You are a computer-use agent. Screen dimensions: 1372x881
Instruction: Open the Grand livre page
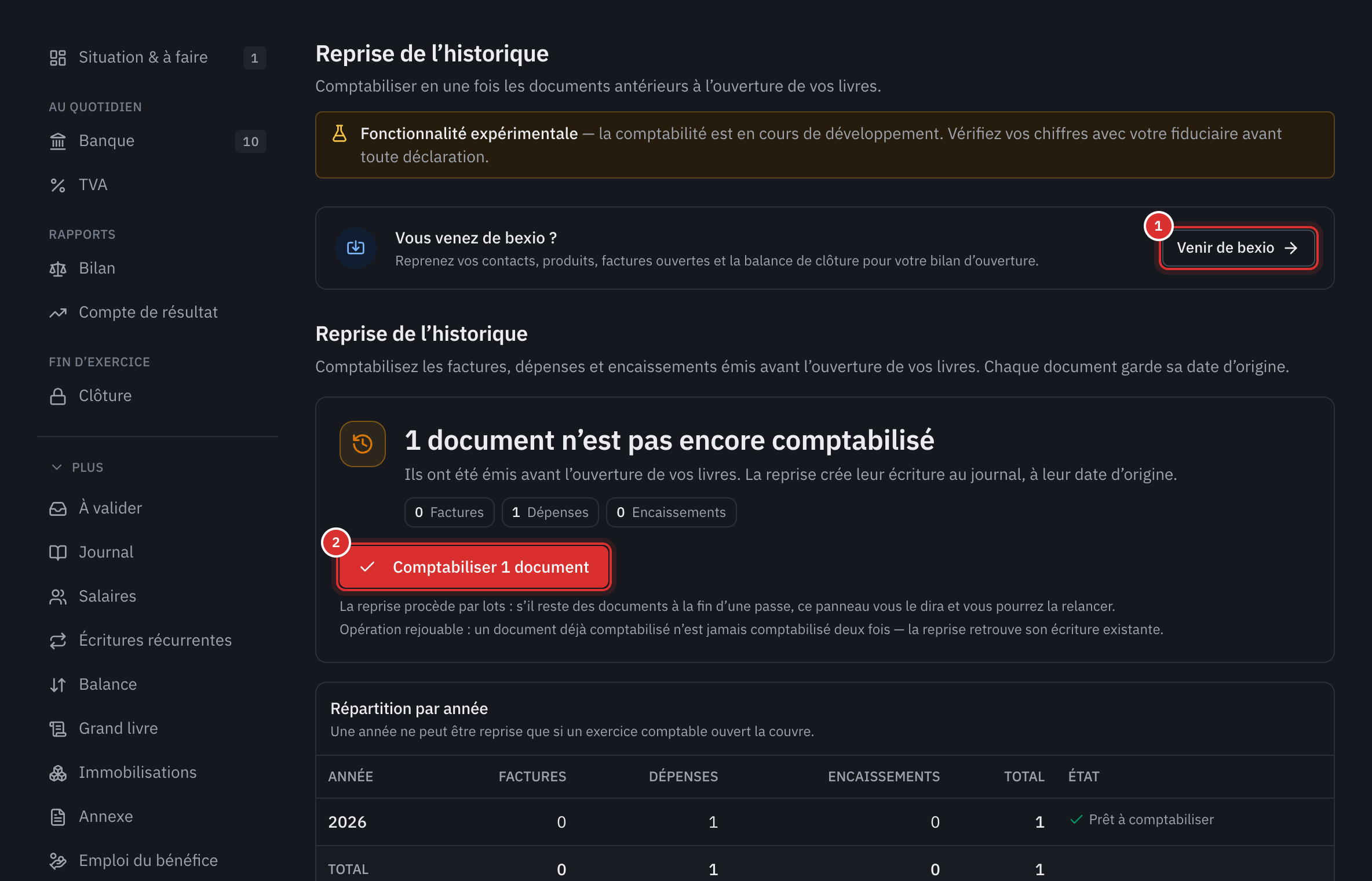click(158, 729)
